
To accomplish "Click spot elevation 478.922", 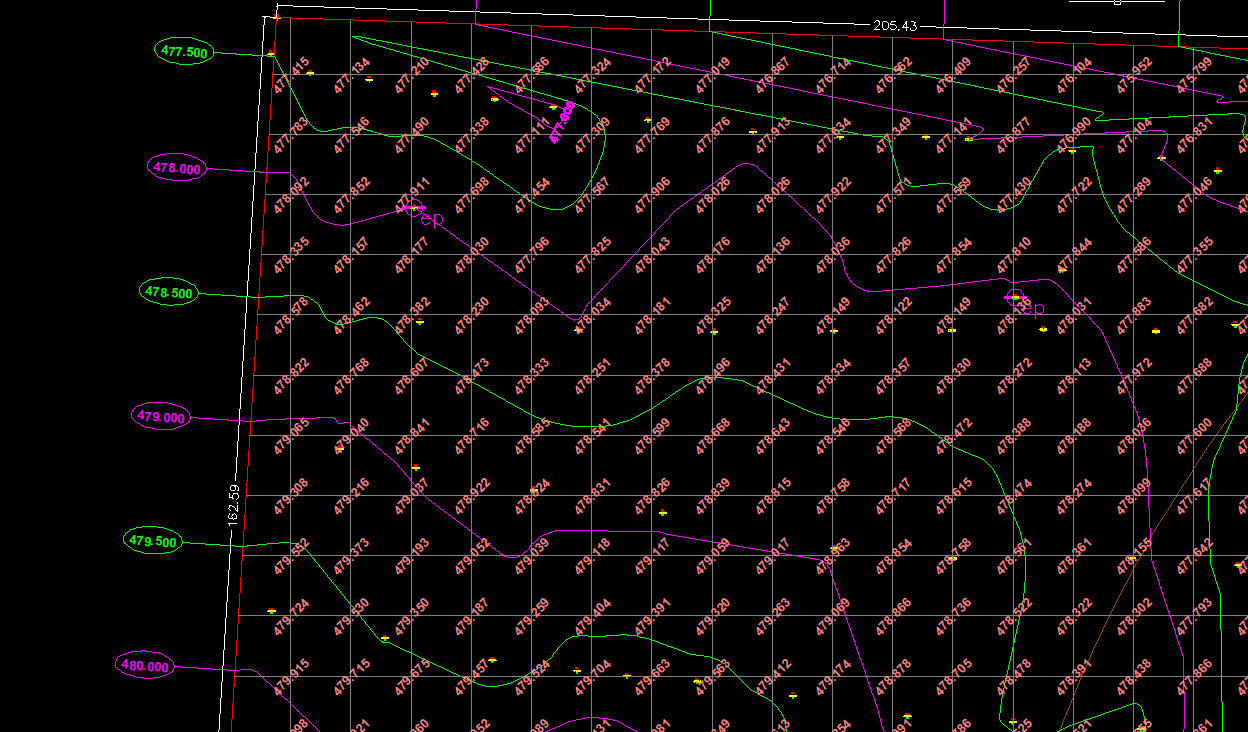I will (x=472, y=497).
